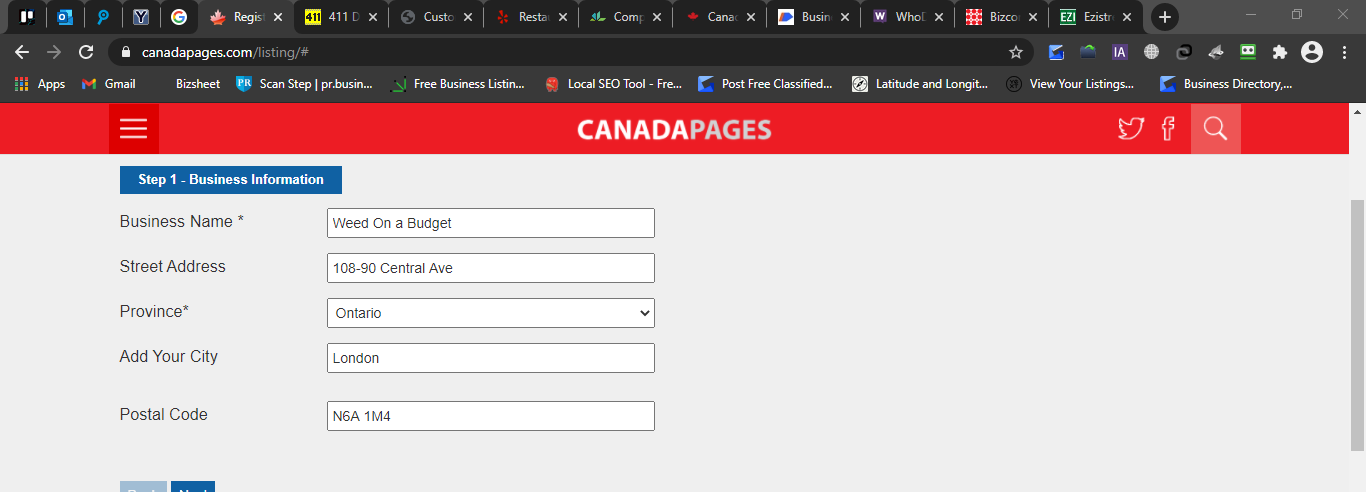The width and height of the screenshot is (1366, 492).
Task: Open View Your Listings bookmark
Action: (1070, 84)
